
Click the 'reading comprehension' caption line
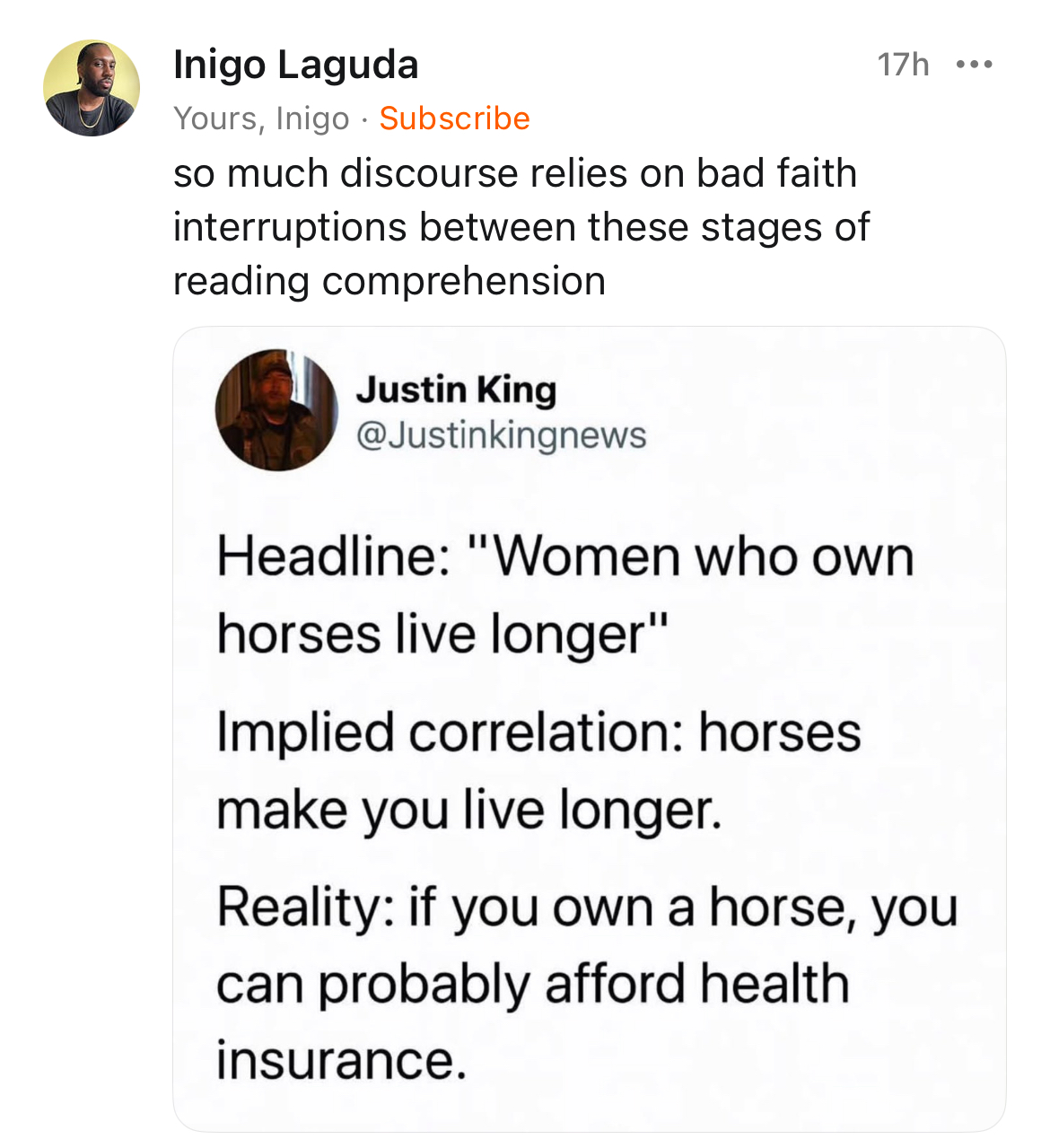click(389, 281)
